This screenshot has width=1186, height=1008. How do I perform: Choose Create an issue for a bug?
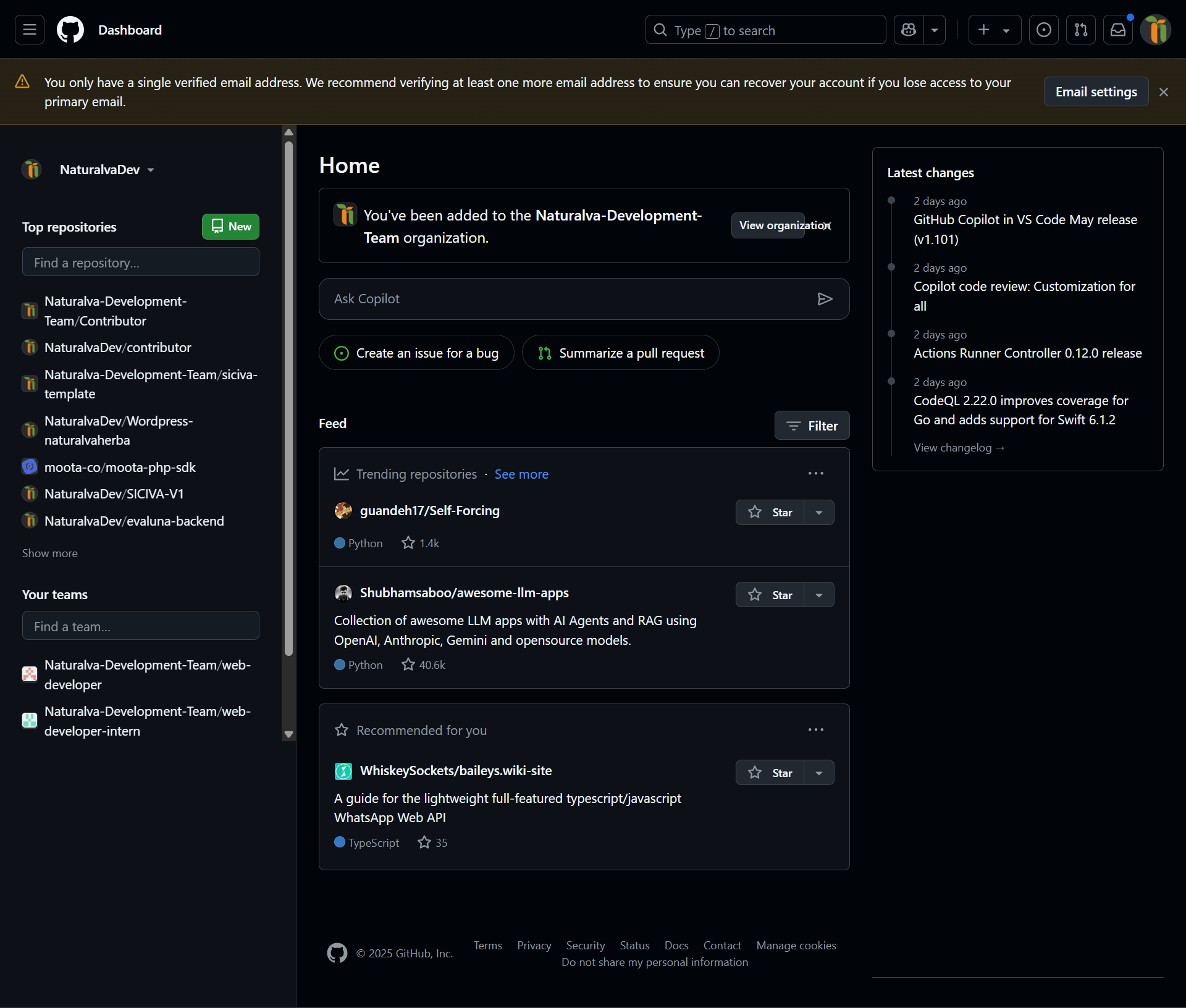point(416,353)
